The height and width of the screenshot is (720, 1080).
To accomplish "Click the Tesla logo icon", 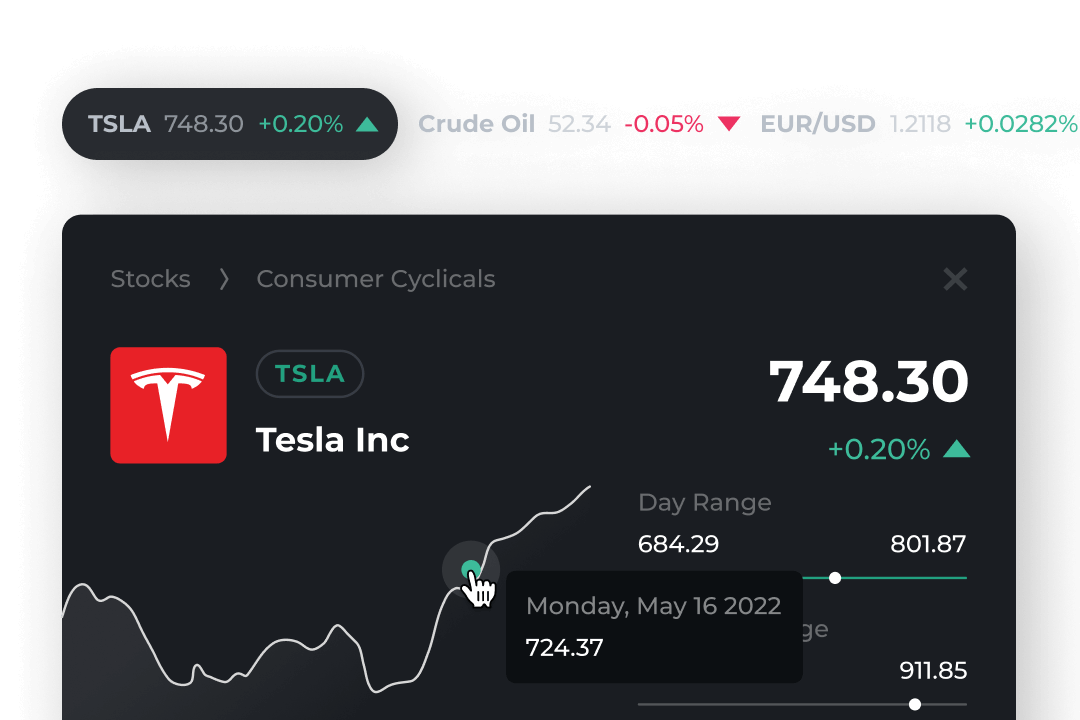I will point(168,405).
